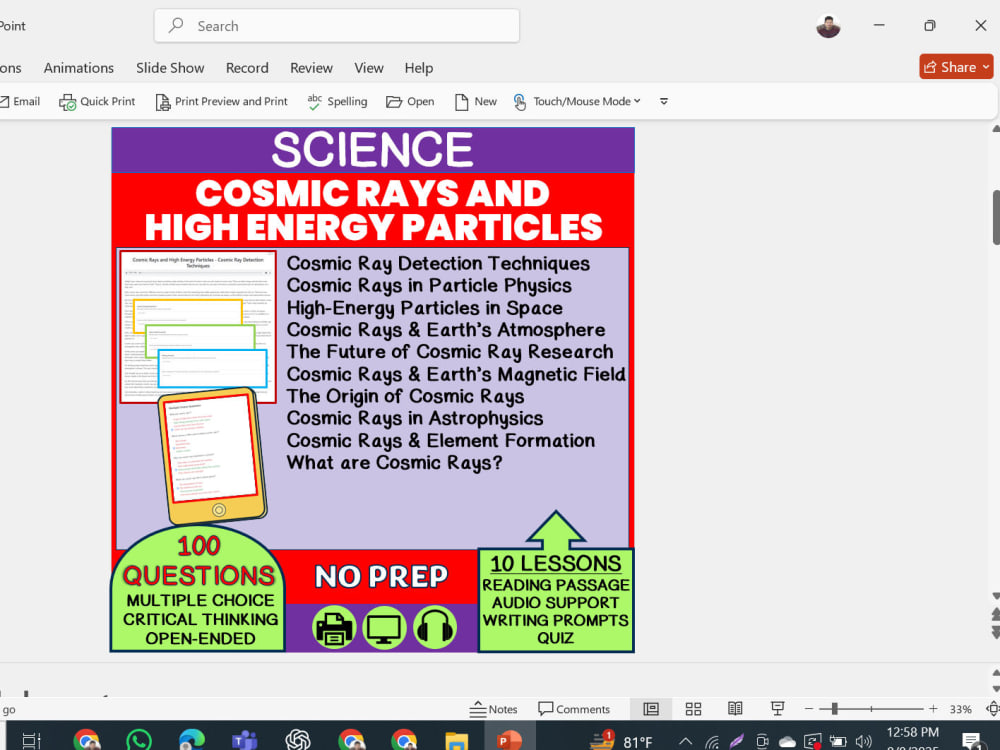Open the weather widget showing 81°F
The width and height of the screenshot is (1000, 750).
pos(622,740)
